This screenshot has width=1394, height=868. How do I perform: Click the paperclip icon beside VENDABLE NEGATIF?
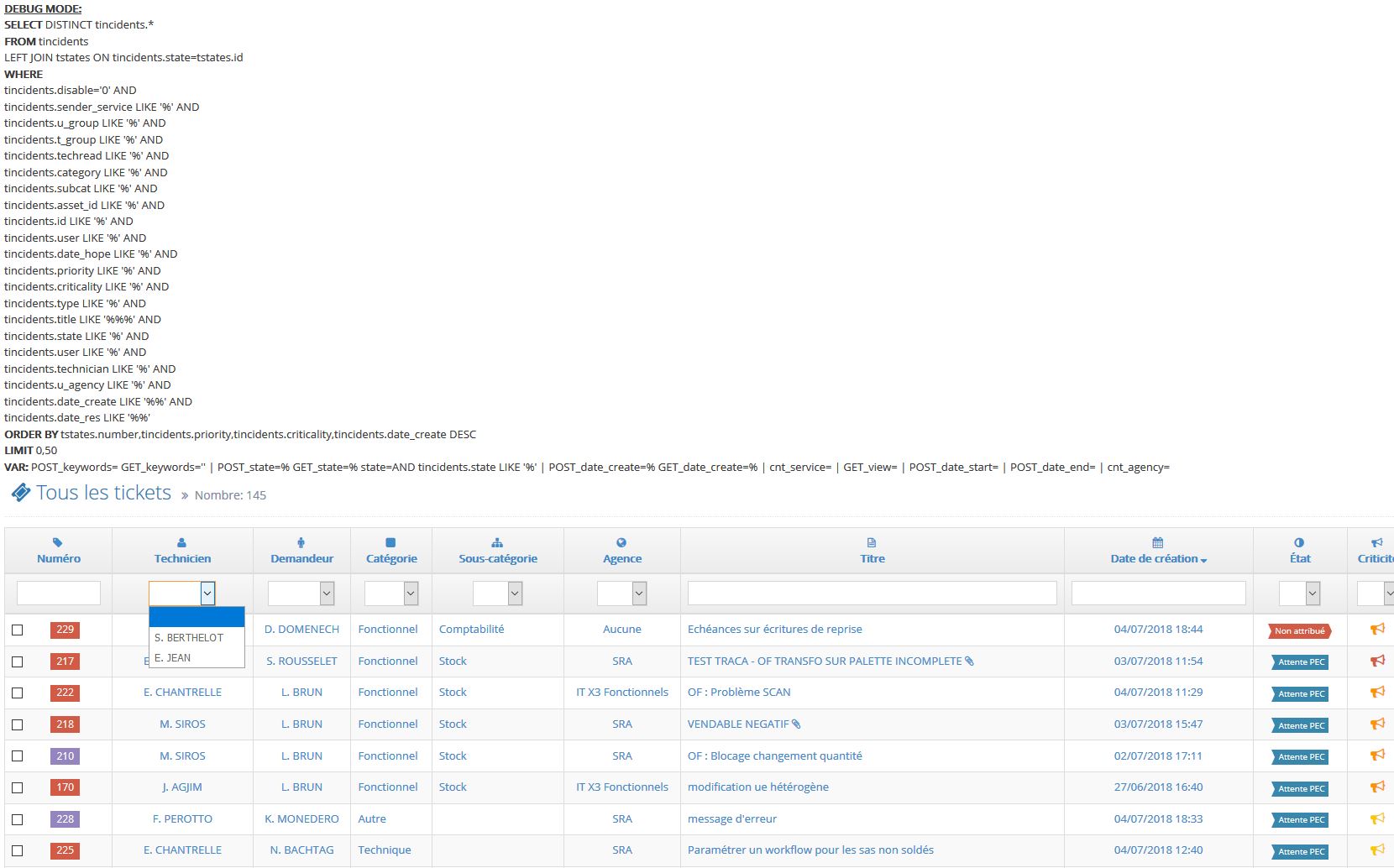796,724
